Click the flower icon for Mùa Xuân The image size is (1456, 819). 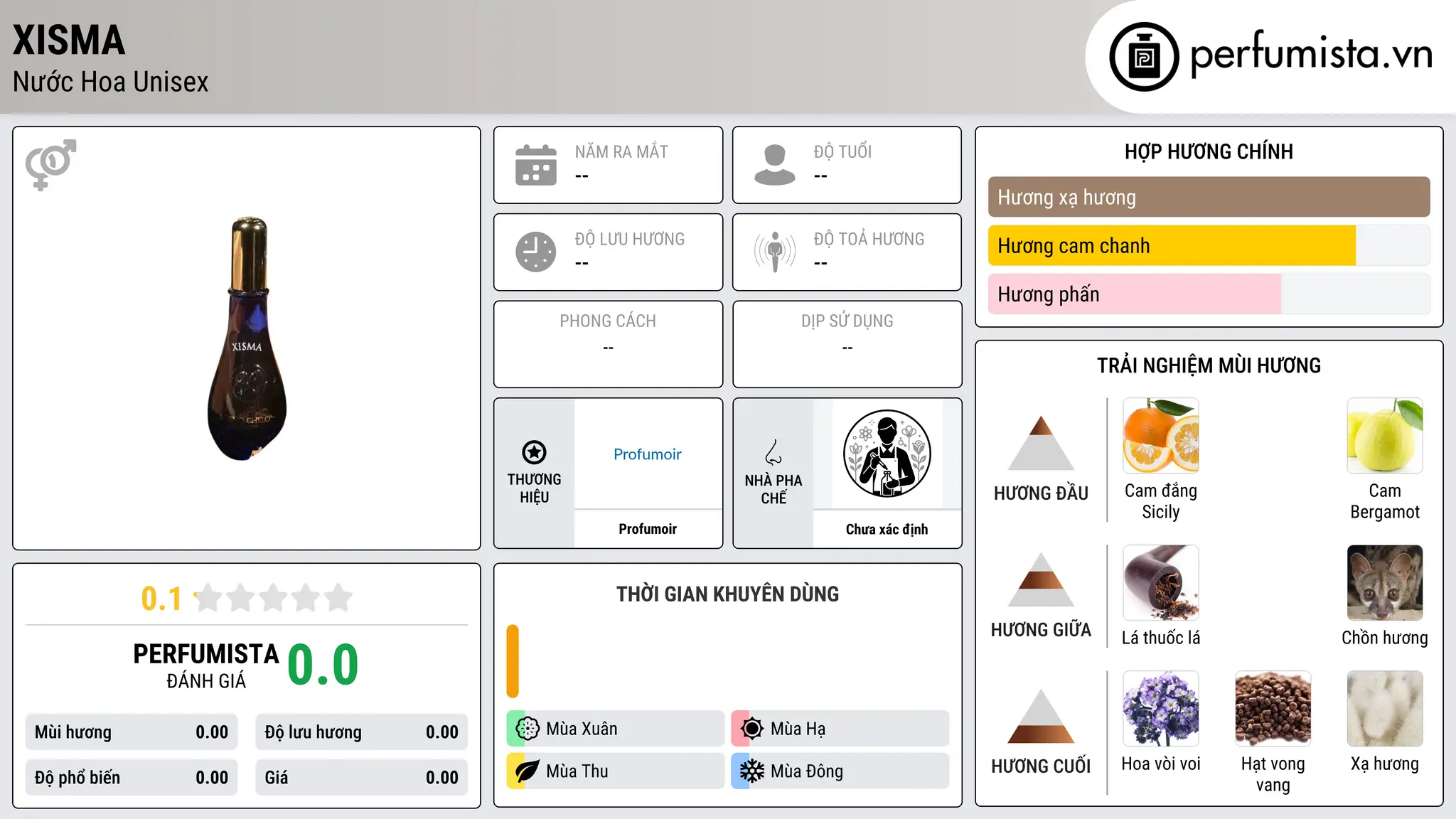[528, 729]
